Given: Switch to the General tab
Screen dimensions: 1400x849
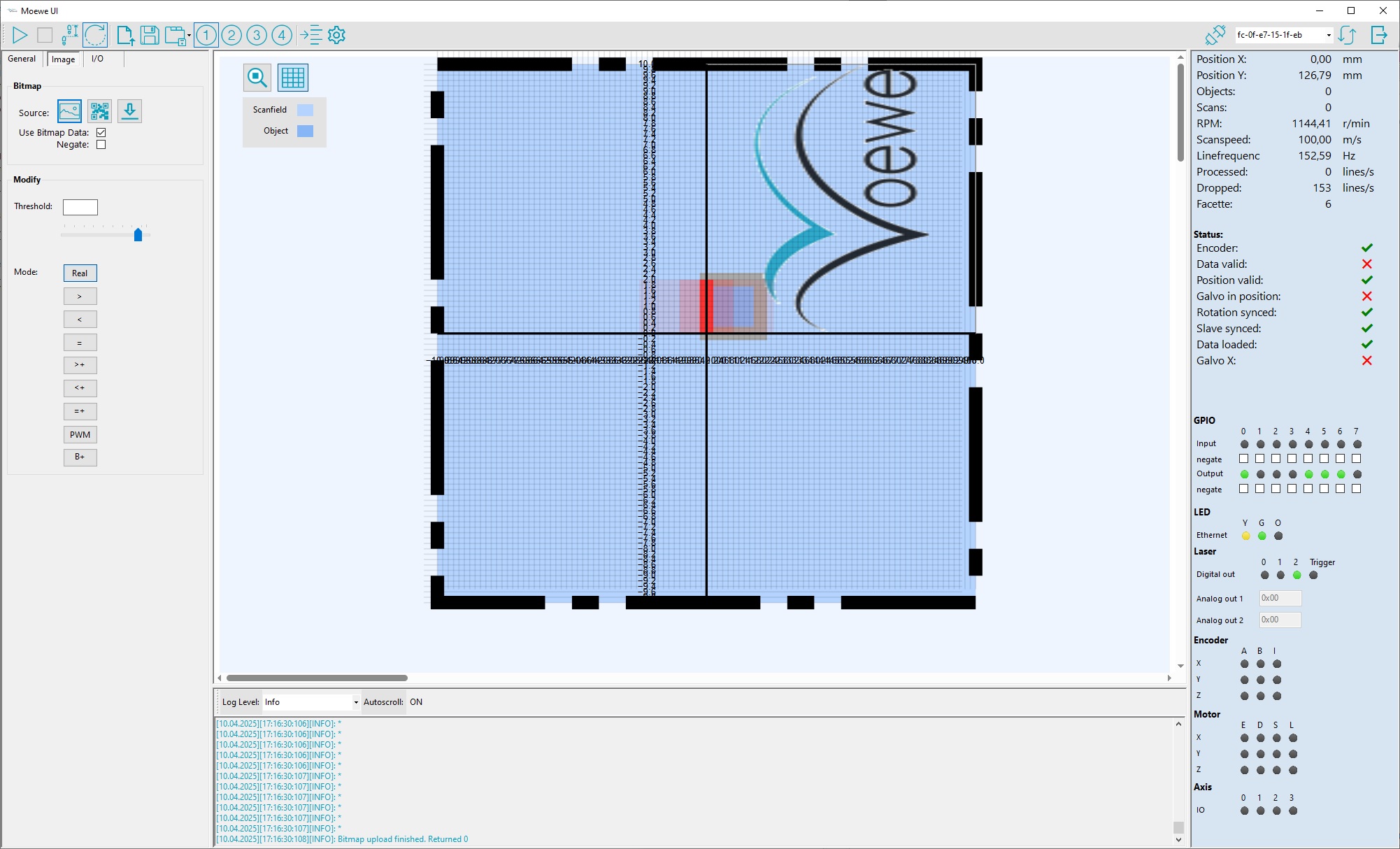Looking at the screenshot, I should (x=22, y=59).
